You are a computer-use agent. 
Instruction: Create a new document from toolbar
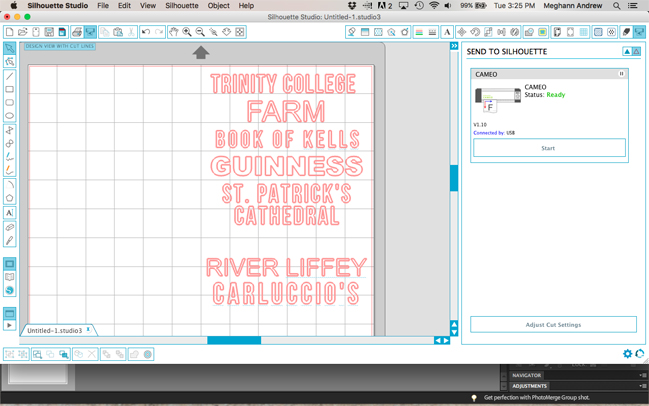tap(9, 32)
